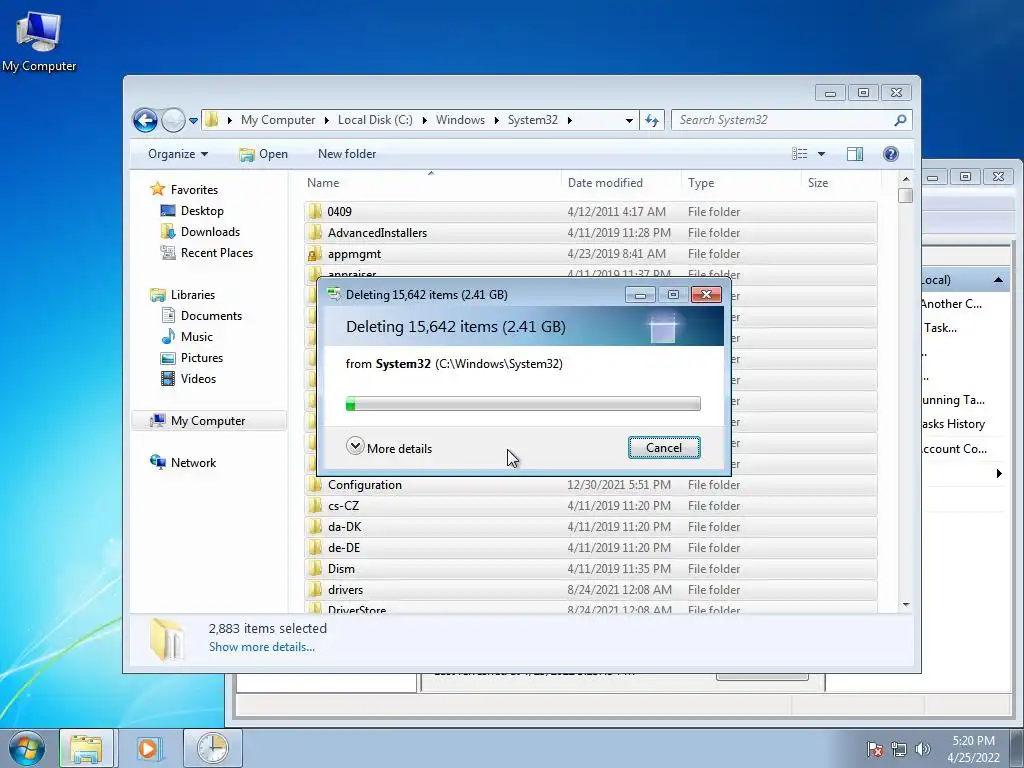The image size is (1024, 768).
Task: Open address bar previous locations dropdown
Action: (x=629, y=120)
